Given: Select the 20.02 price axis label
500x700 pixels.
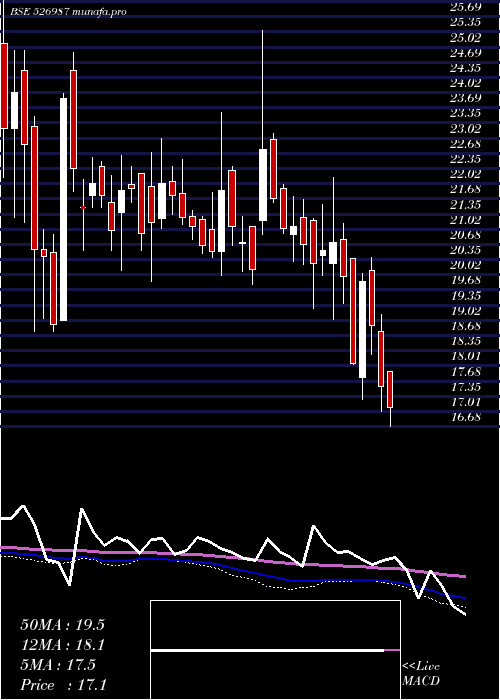Looking at the screenshot, I should click(x=465, y=265).
